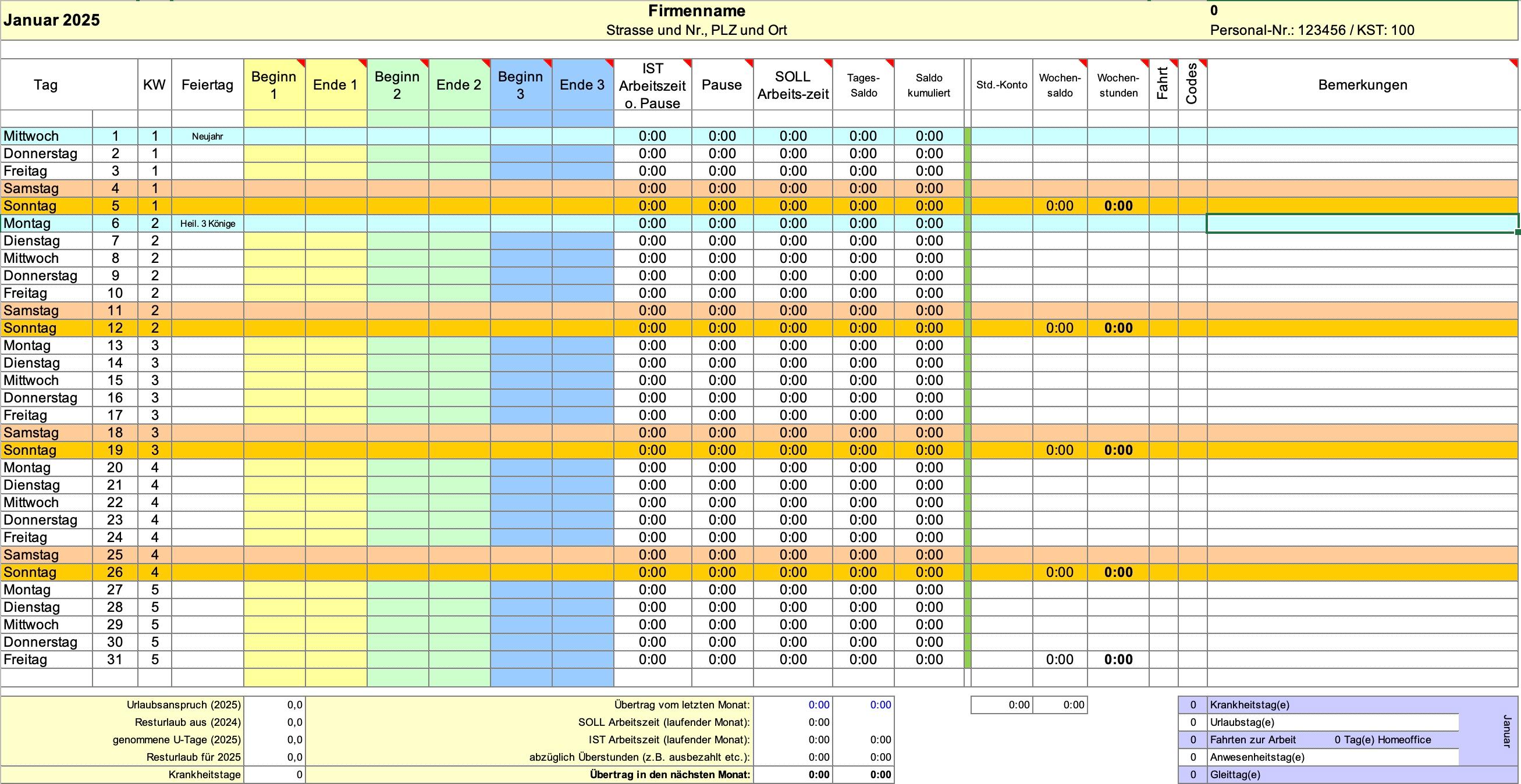The image size is (1521, 784).
Task: Click the 'Personal-Nr.: 123456 / KST: 100' cell
Action: coord(1312,30)
